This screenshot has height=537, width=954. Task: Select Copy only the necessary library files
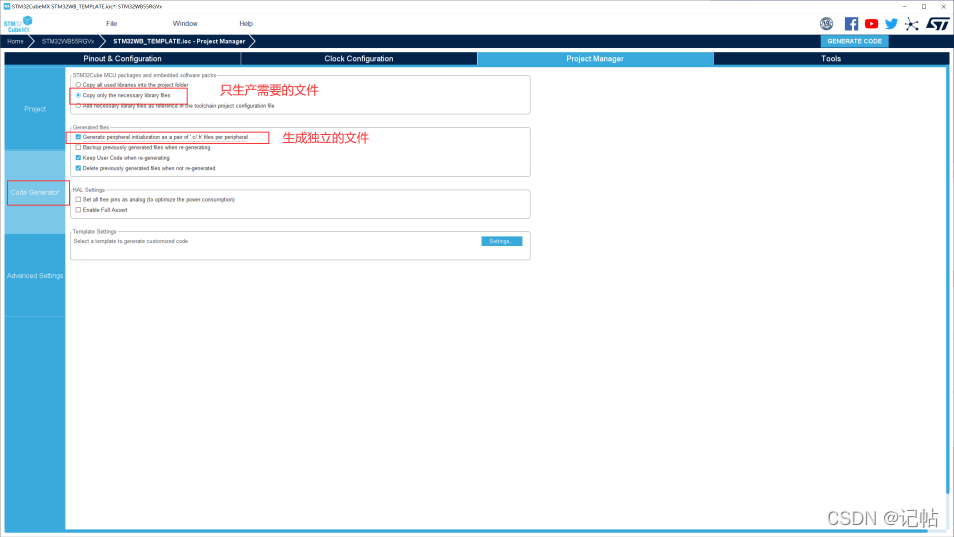78,95
